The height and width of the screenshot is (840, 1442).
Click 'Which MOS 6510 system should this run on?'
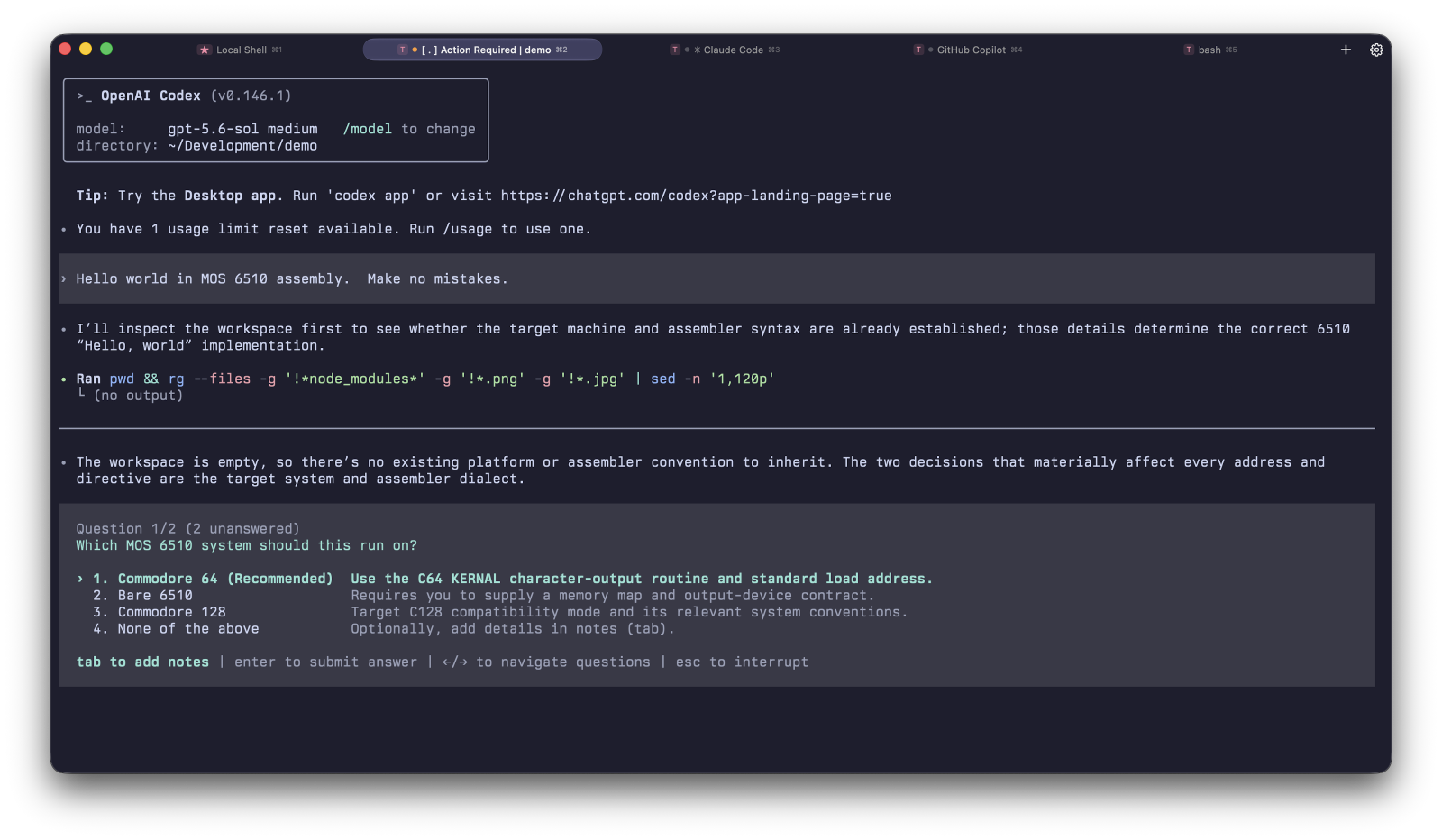coord(246,546)
